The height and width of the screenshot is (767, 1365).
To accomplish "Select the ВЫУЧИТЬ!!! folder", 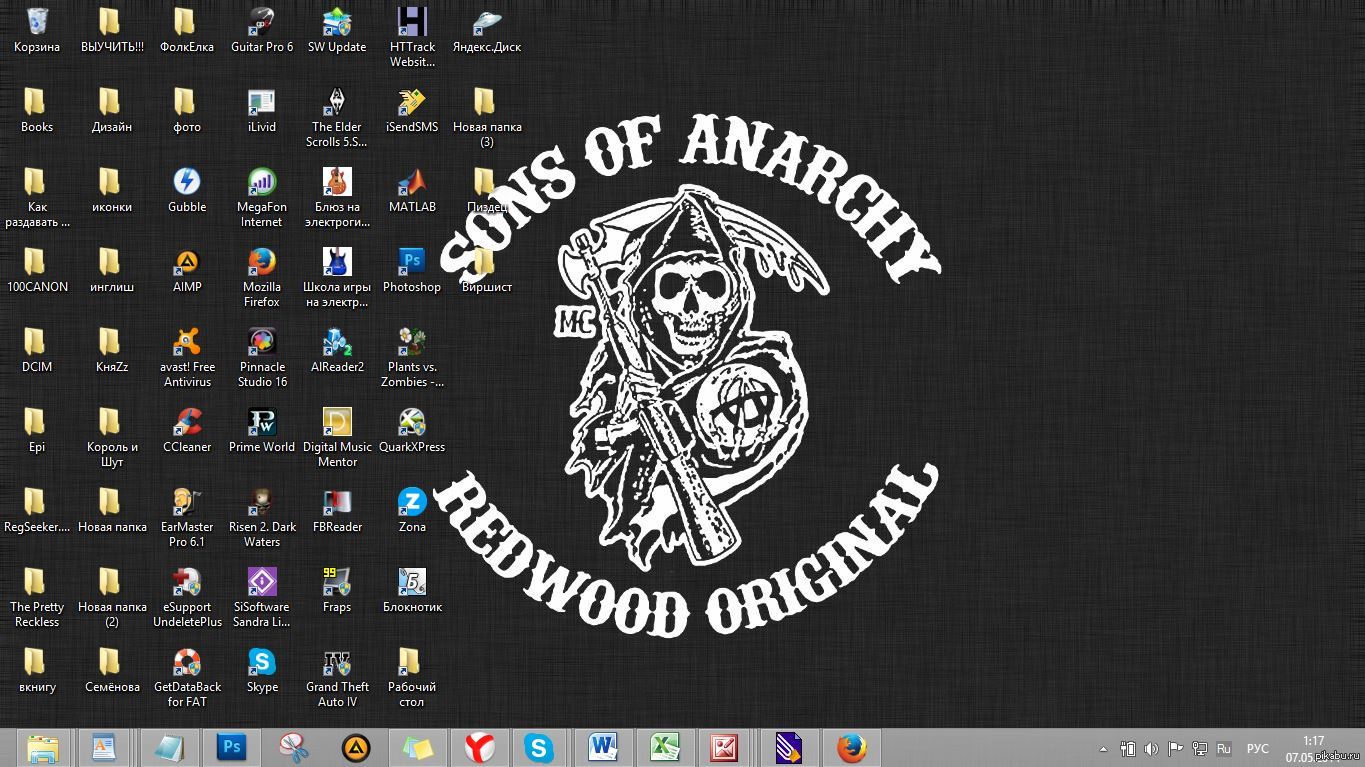I will (112, 30).
